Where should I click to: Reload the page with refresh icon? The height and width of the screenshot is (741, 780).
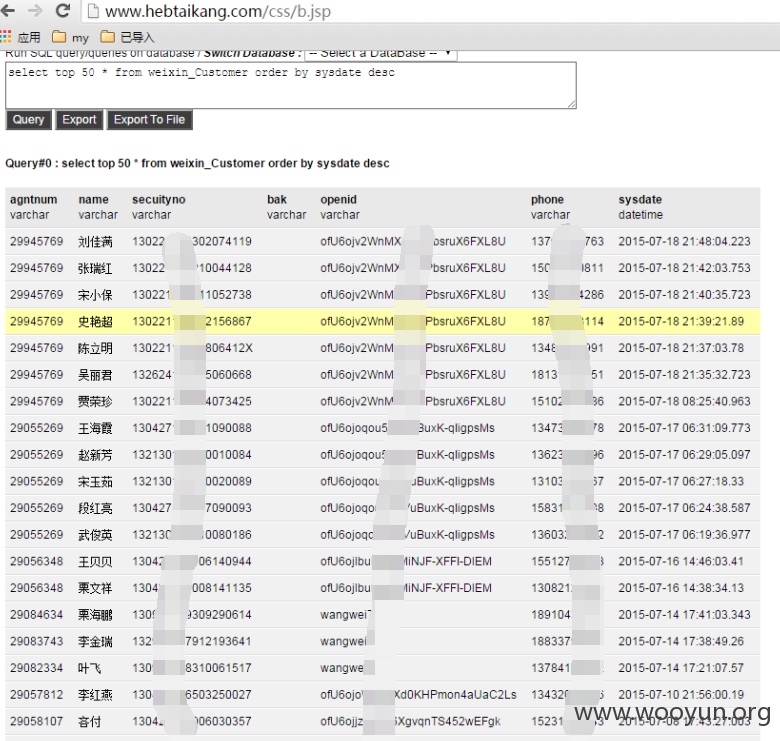pyautogui.click(x=63, y=10)
